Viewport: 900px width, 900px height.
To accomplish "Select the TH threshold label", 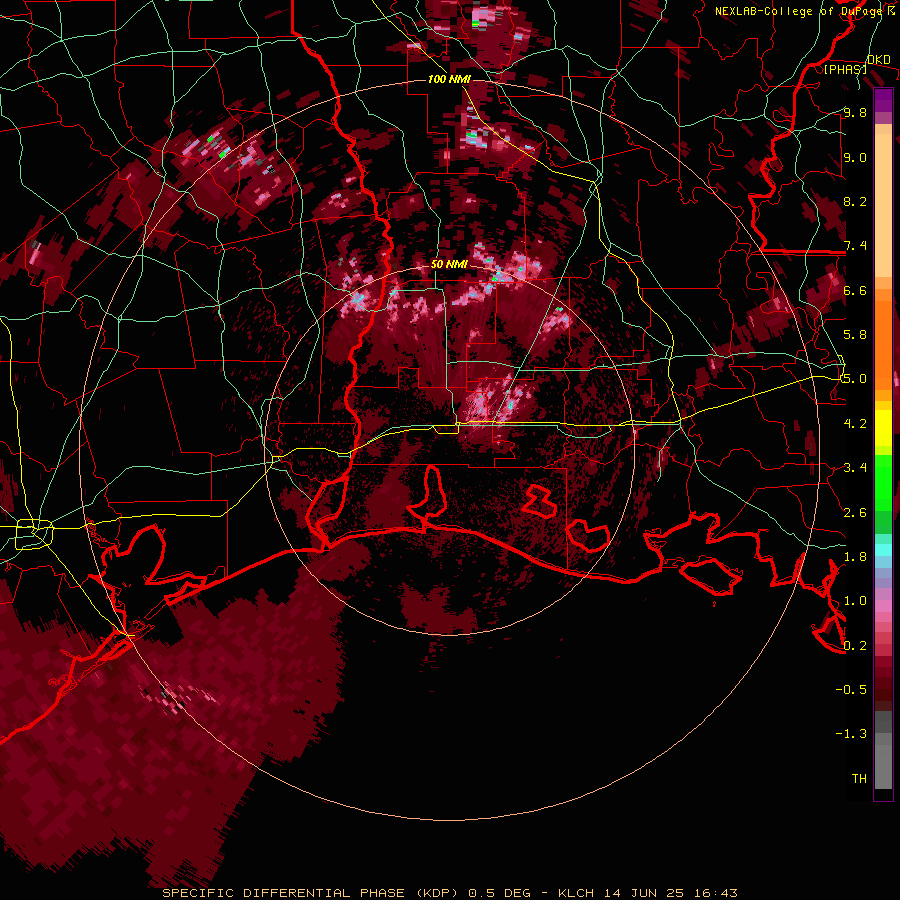I will pyautogui.click(x=859, y=779).
